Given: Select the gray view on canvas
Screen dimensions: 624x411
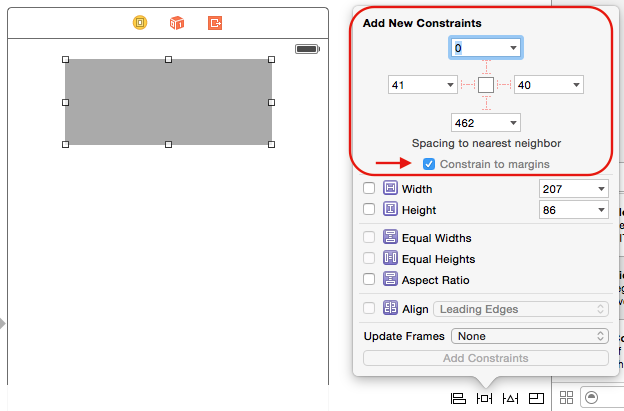Looking at the screenshot, I should [168, 102].
